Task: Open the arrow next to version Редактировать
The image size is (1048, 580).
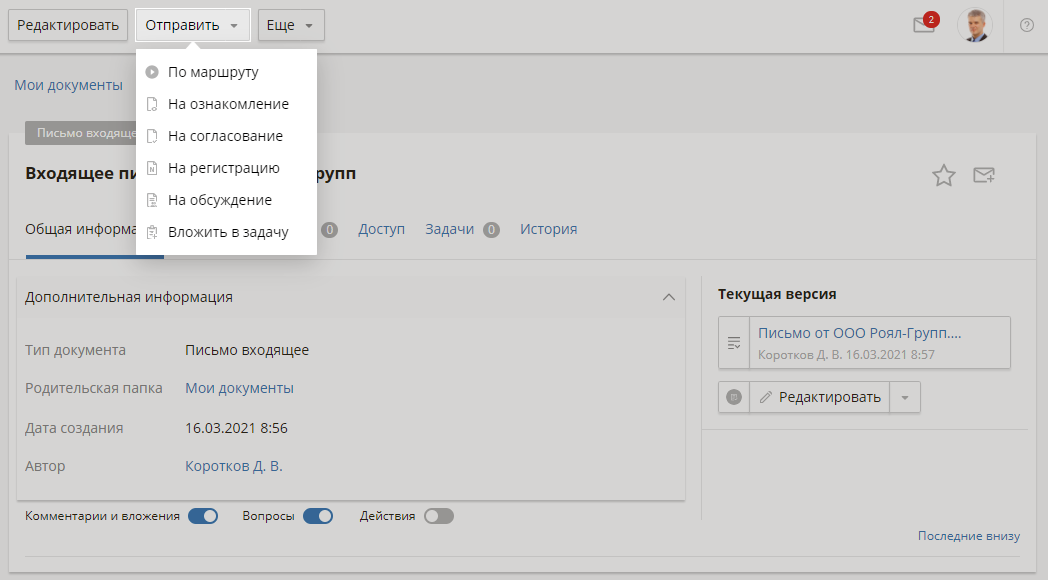Action: pos(905,397)
